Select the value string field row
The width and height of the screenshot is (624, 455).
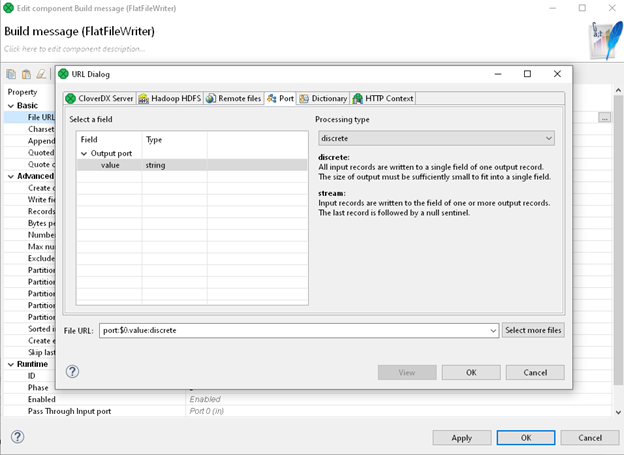pos(192,165)
